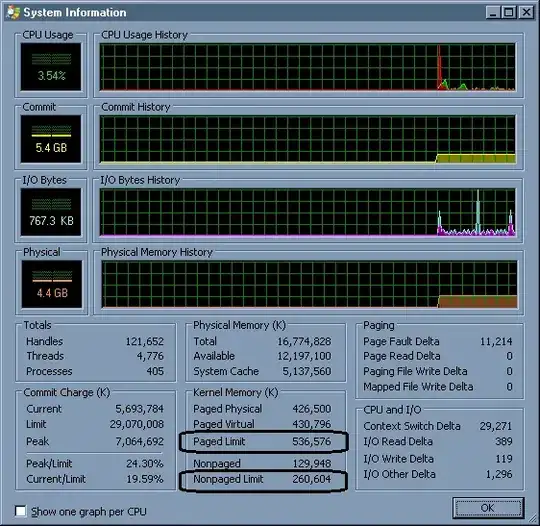Click Physical Memory Total value 16,774,828

click(304, 341)
